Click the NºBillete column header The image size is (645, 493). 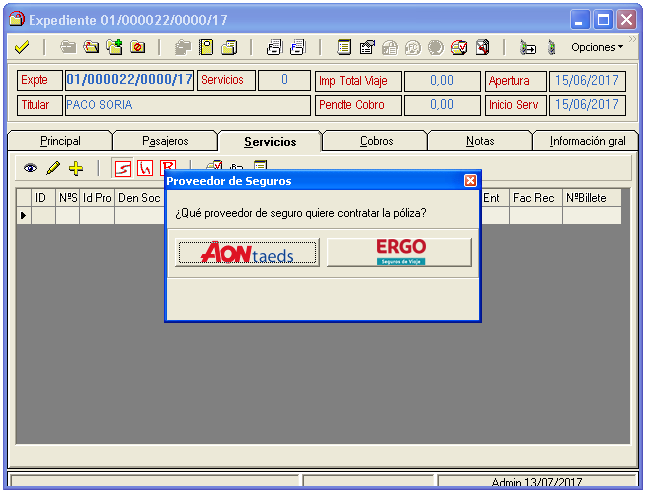(592, 198)
